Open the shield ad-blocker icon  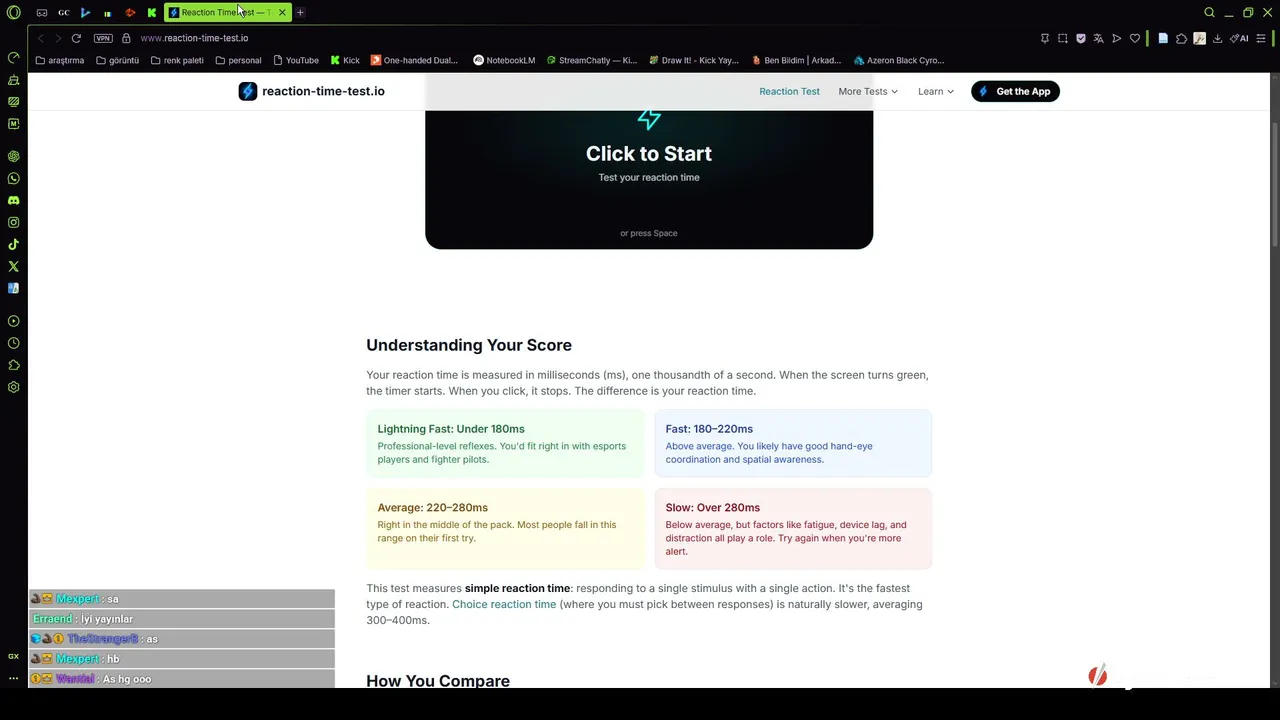tap(1081, 38)
